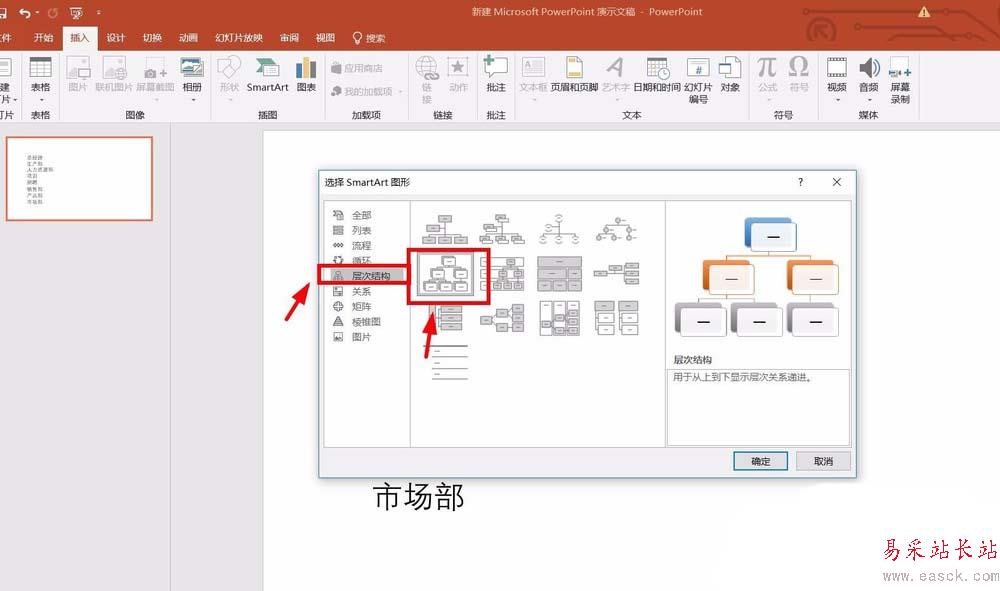1000x591 pixels.
Task: Click the 市场部 text on the slide
Action: pos(418,497)
